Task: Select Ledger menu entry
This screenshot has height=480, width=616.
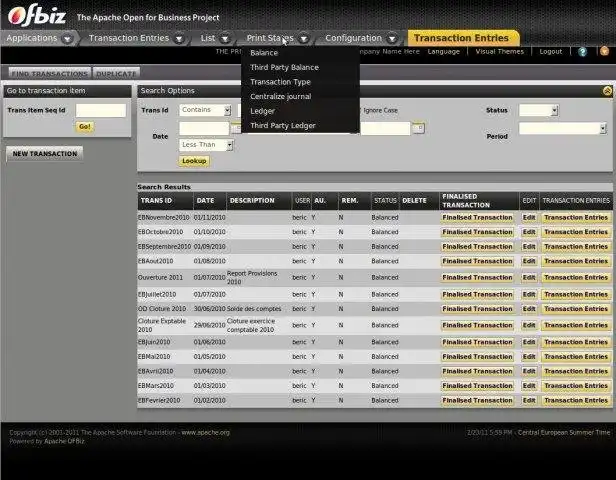Action: click(x=262, y=111)
